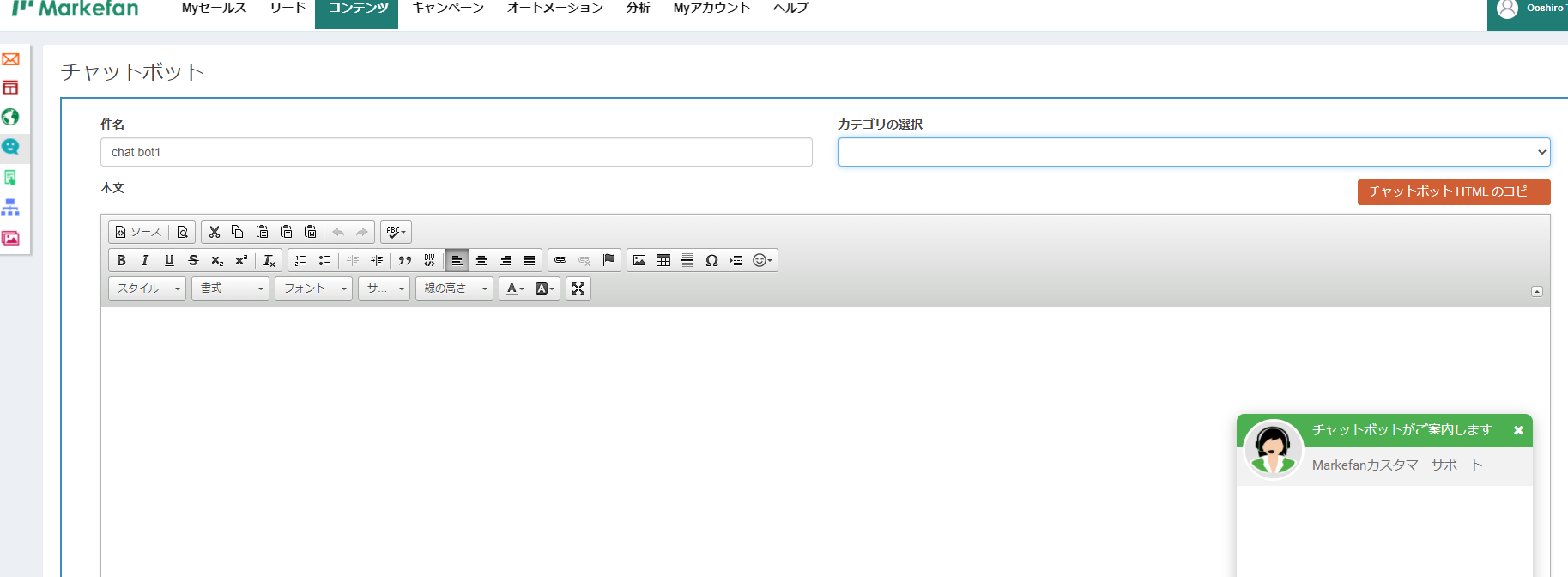This screenshot has width=1568, height=577.
Task: Open the chatbot smiley bubble sidebar icon
Action: point(11,147)
